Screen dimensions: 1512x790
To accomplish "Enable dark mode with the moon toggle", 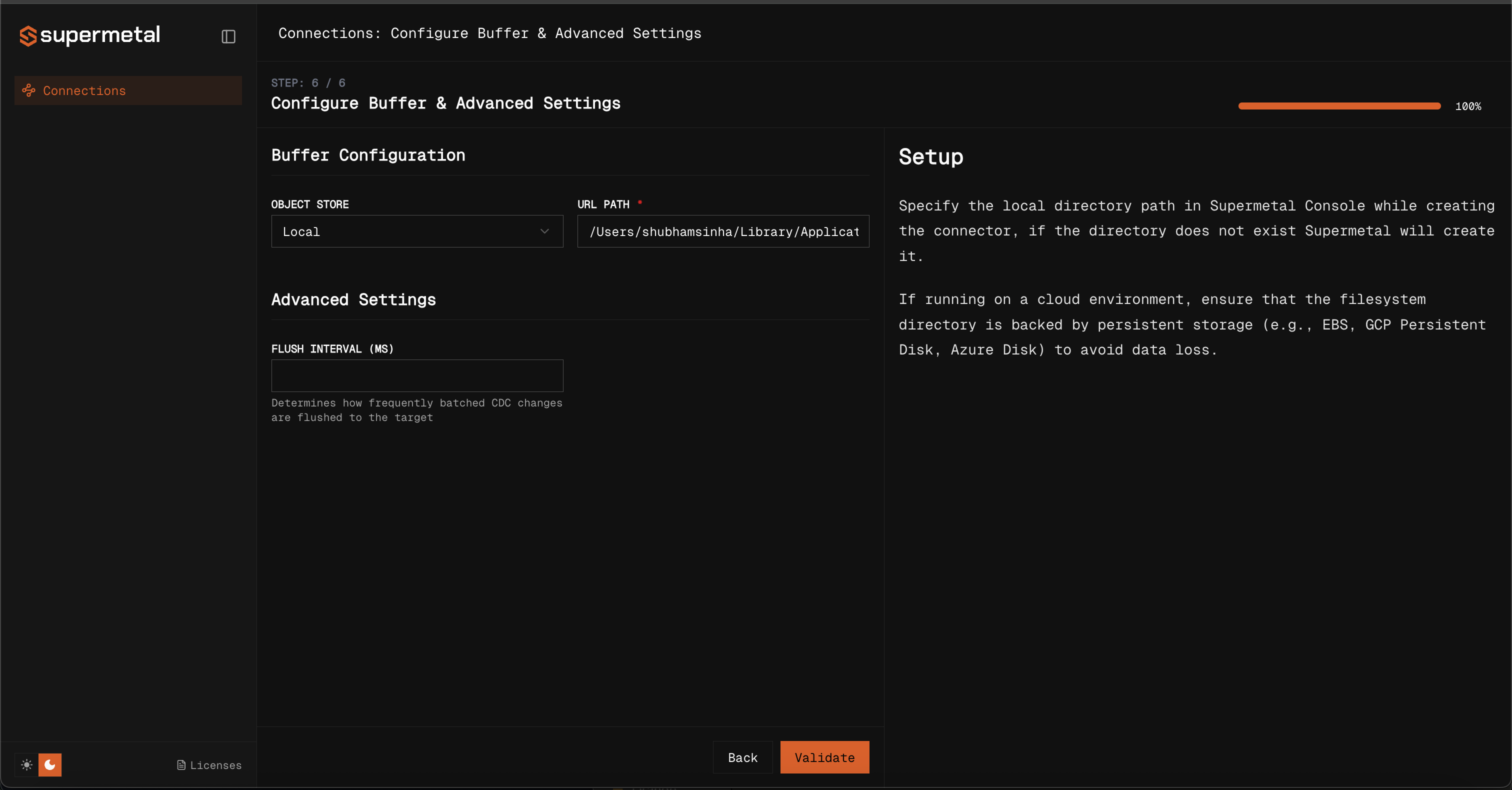I will tap(50, 765).
